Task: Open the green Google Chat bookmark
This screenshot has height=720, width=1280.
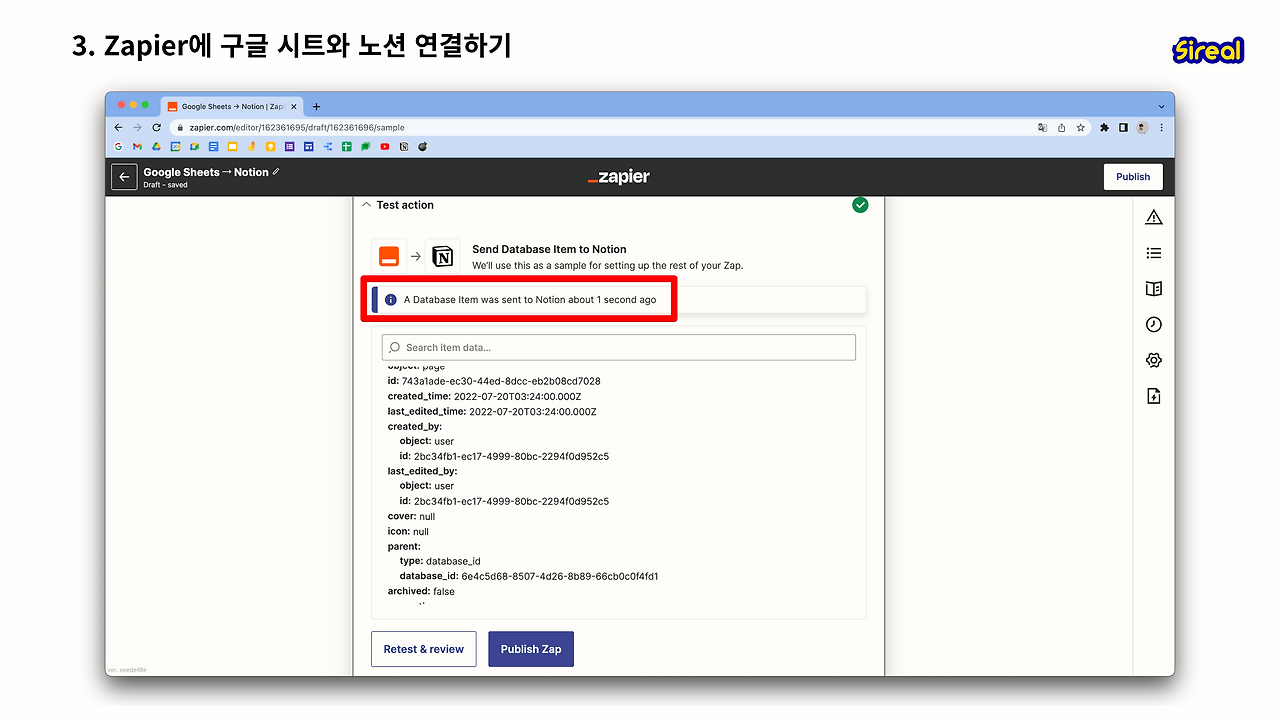Action: click(x=366, y=147)
